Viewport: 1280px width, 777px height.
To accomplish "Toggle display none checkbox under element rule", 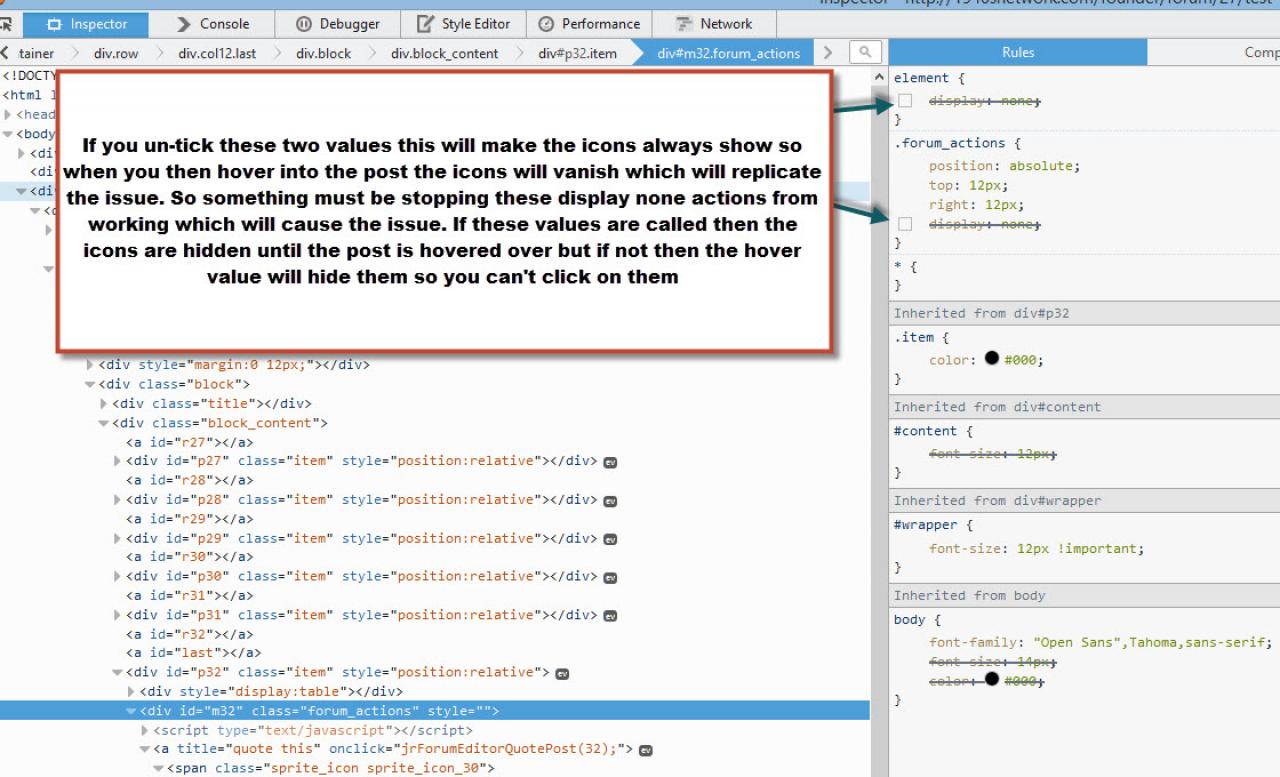I will (905, 101).
